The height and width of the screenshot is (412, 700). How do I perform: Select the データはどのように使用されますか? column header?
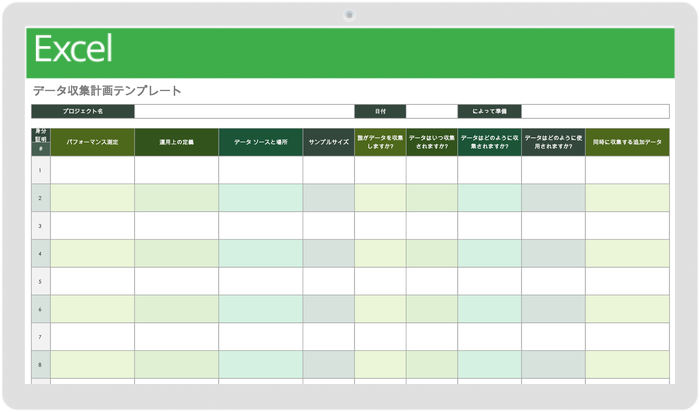(x=553, y=142)
